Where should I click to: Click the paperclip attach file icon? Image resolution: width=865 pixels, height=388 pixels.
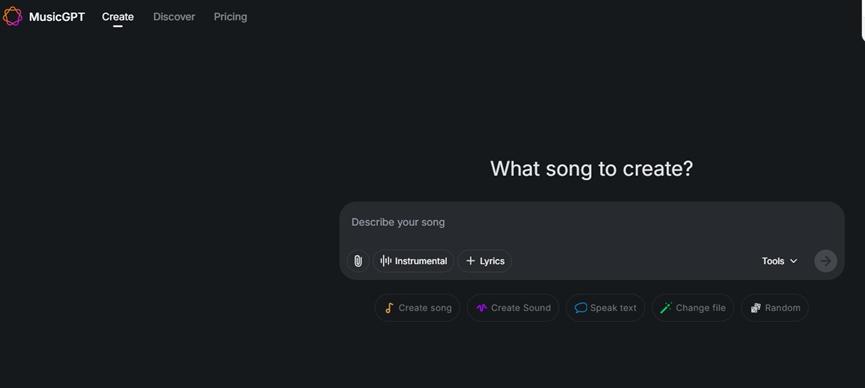358,261
